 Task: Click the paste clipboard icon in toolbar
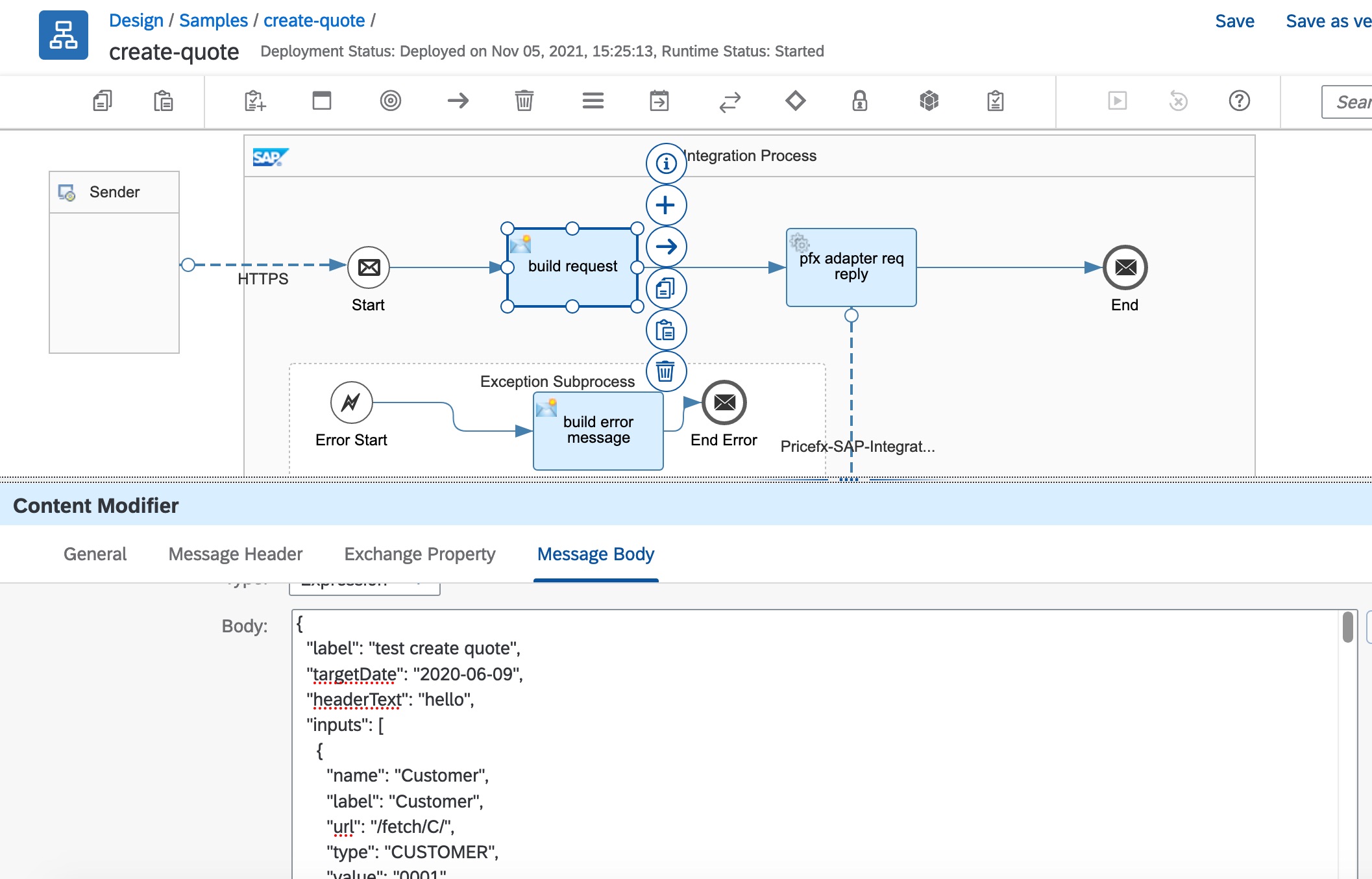[163, 101]
